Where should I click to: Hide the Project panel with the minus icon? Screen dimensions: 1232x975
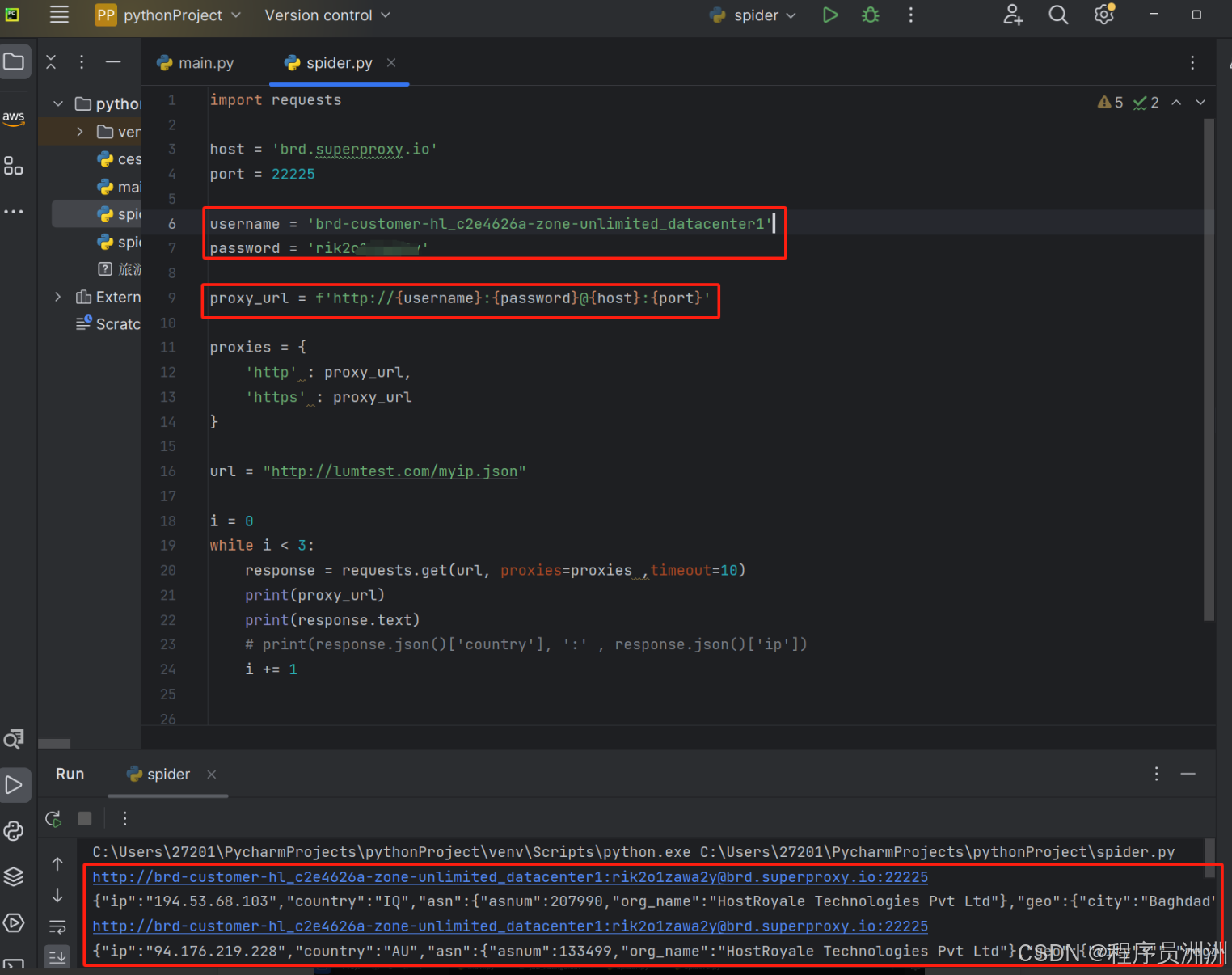(x=113, y=62)
